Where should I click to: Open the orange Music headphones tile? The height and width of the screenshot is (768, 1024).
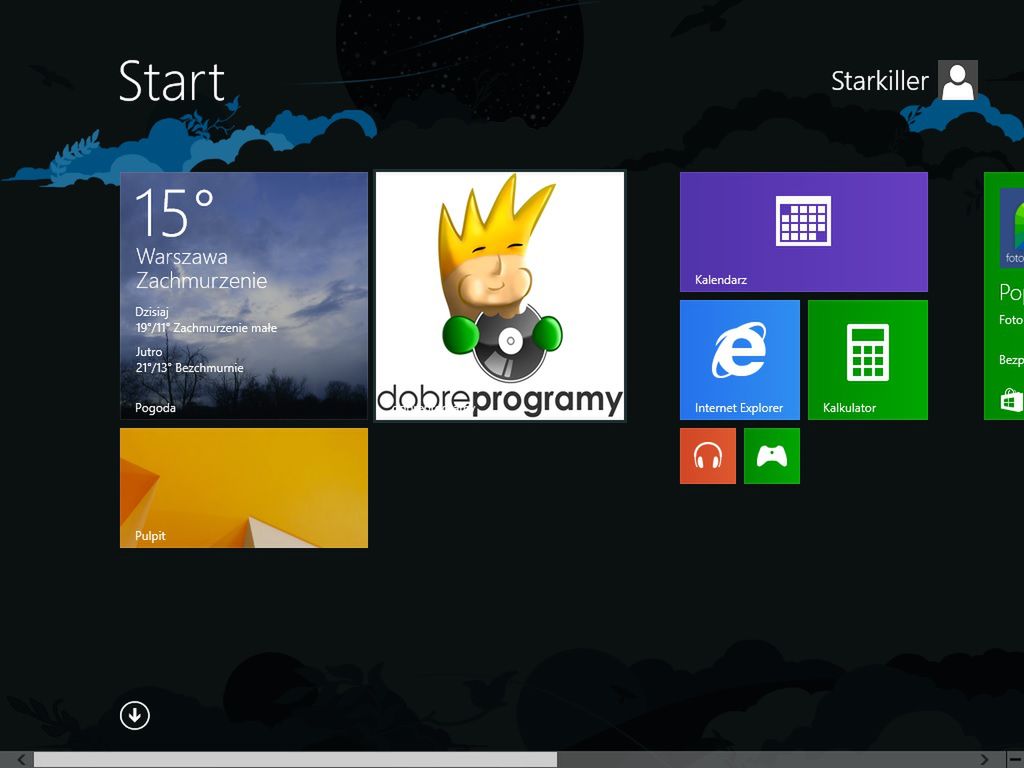pyautogui.click(x=707, y=456)
